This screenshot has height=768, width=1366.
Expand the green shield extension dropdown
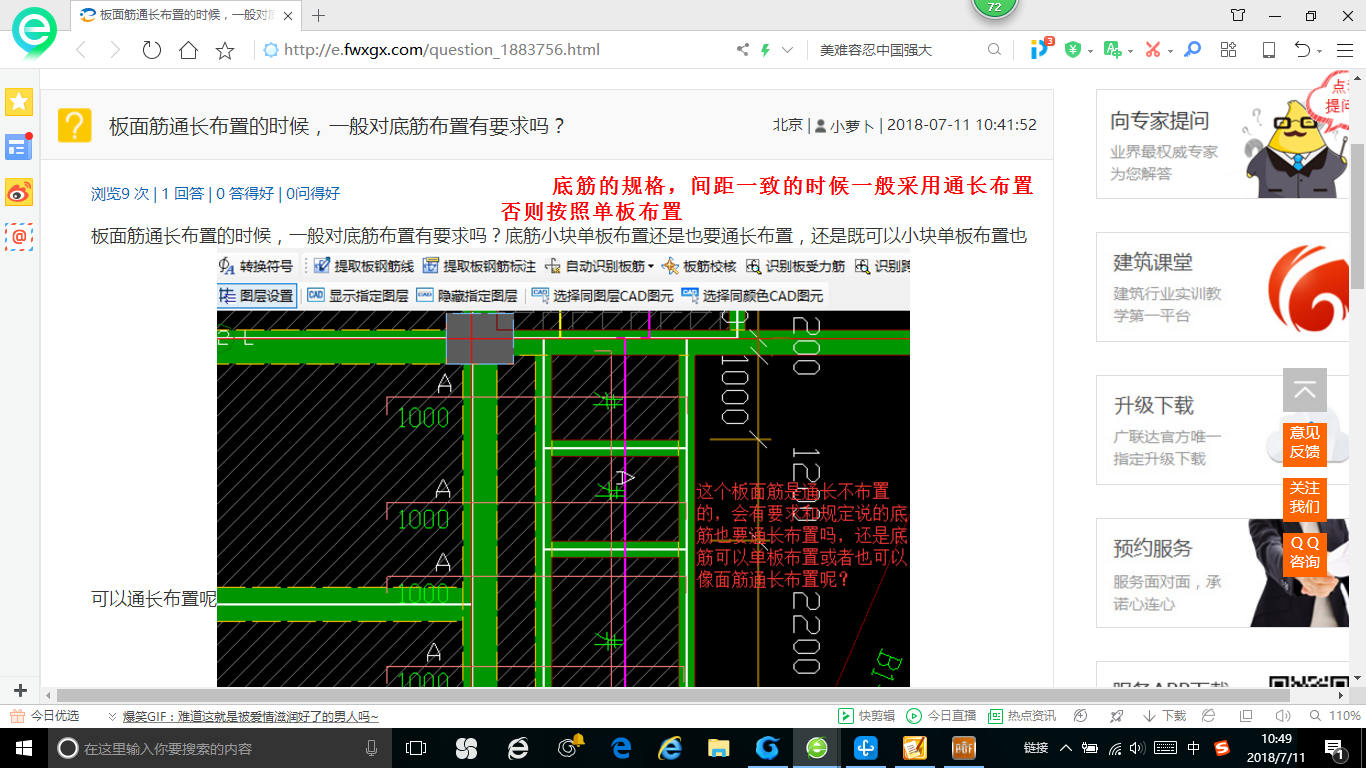pyautogui.click(x=1089, y=51)
